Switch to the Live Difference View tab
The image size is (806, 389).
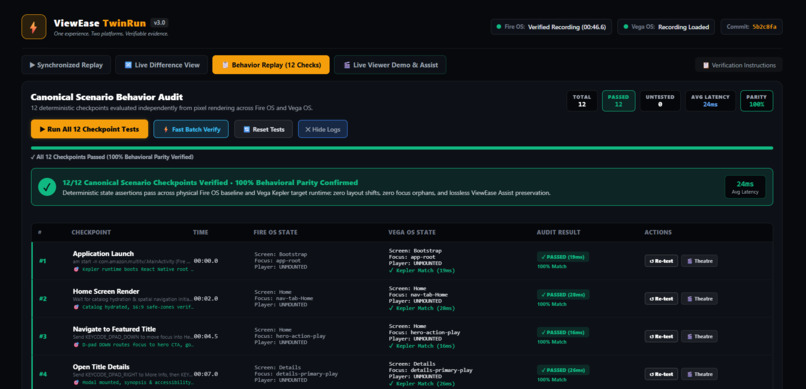point(161,65)
